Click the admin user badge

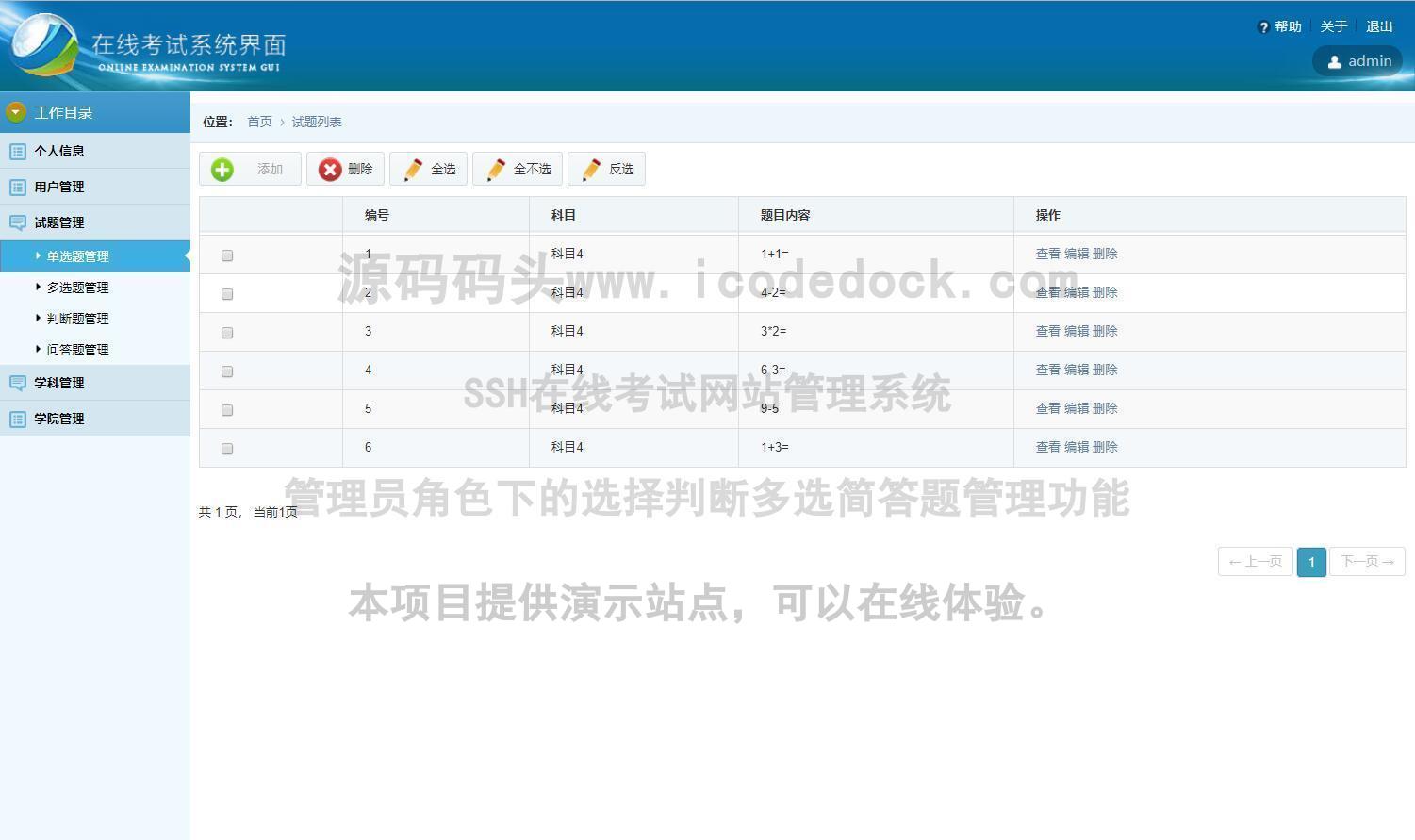(1357, 61)
